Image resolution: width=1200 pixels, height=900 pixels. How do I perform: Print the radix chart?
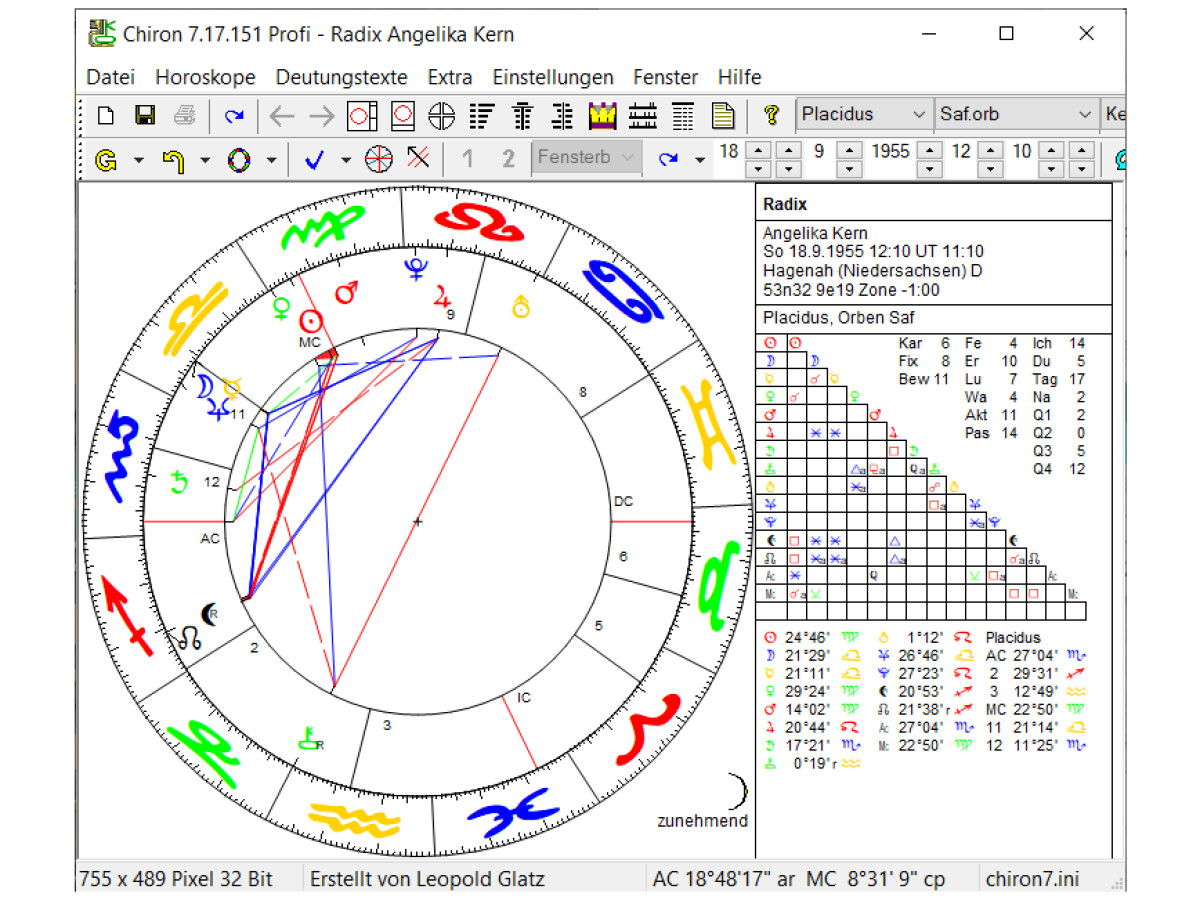(185, 115)
